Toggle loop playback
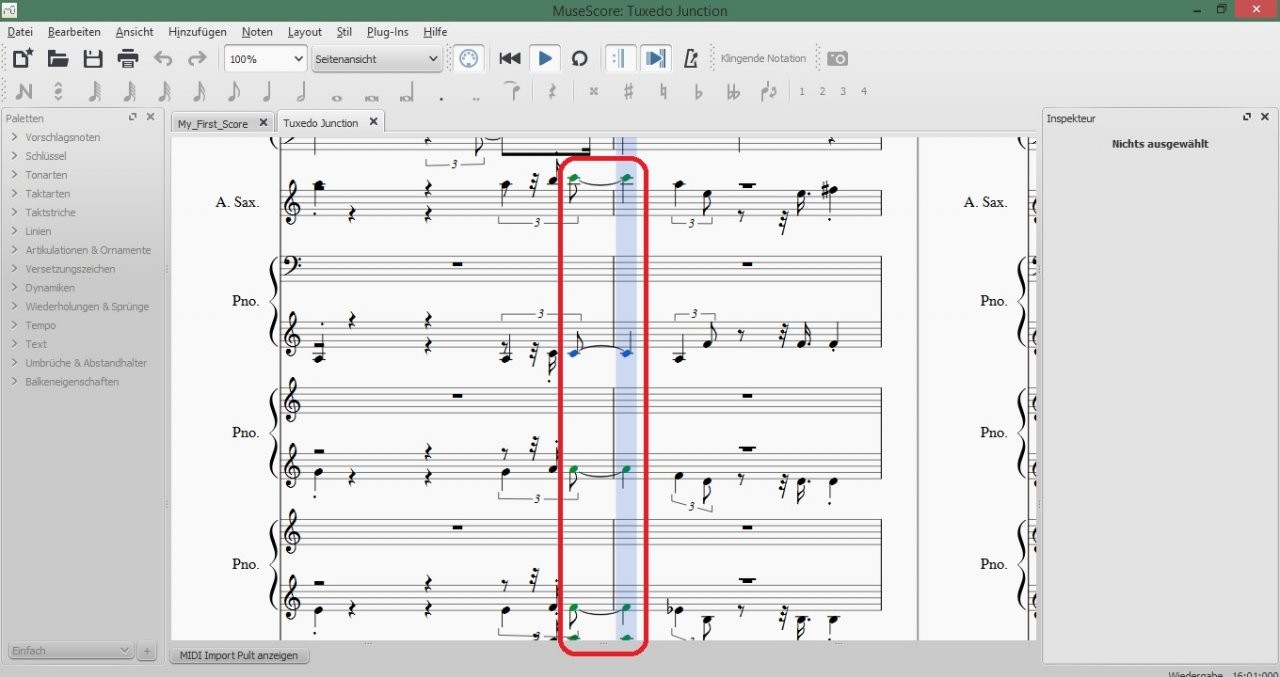Screen dimensions: 1280x677 [x=579, y=59]
